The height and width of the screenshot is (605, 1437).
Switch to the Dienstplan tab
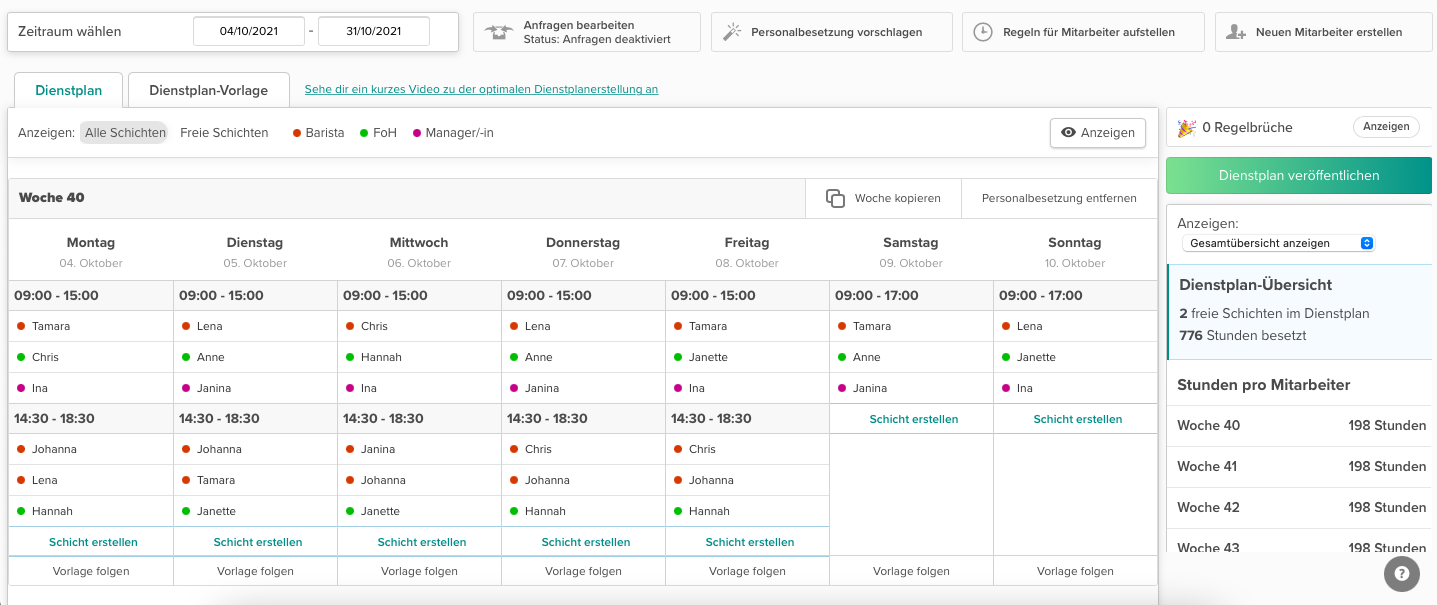(69, 90)
